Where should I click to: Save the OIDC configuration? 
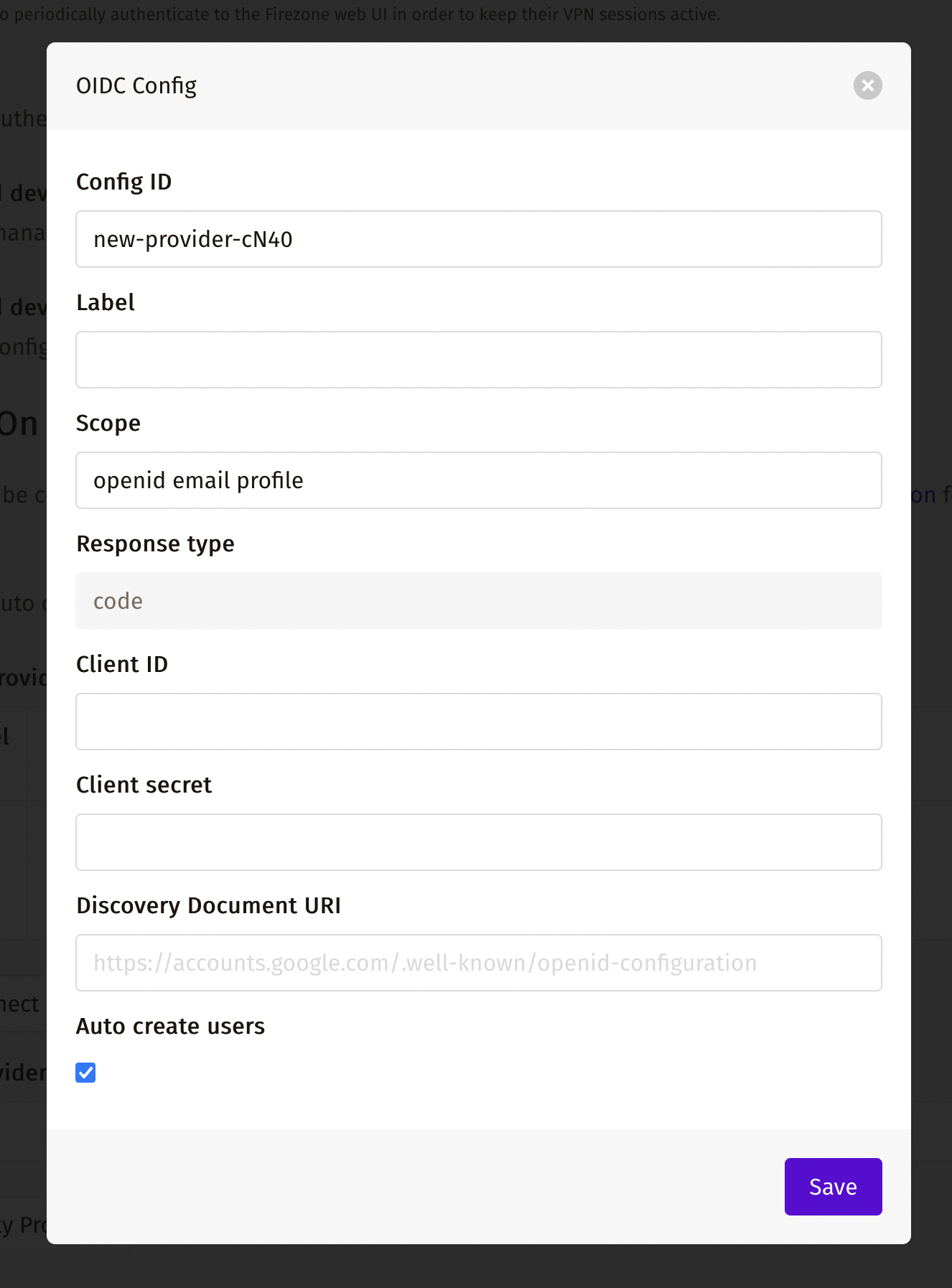pos(833,1187)
